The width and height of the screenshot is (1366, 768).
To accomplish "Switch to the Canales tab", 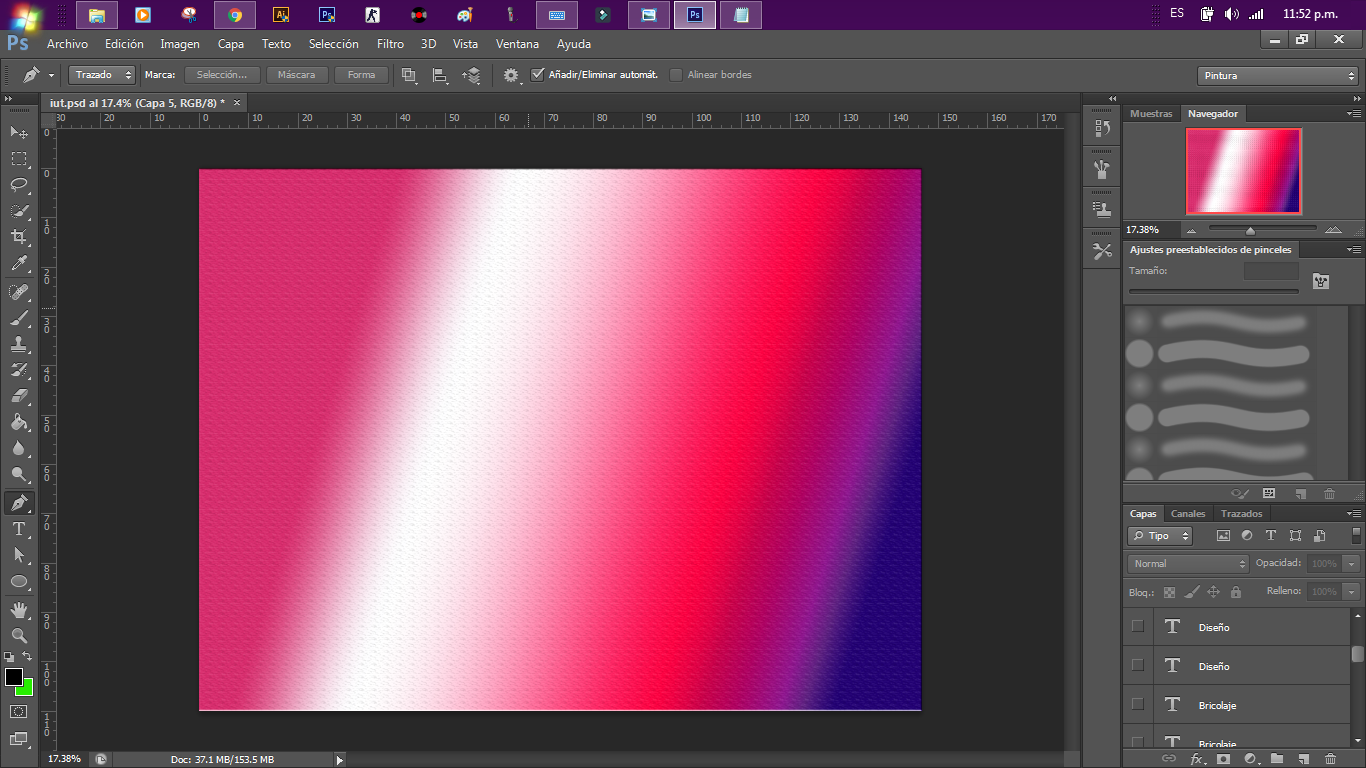I will click(1188, 514).
